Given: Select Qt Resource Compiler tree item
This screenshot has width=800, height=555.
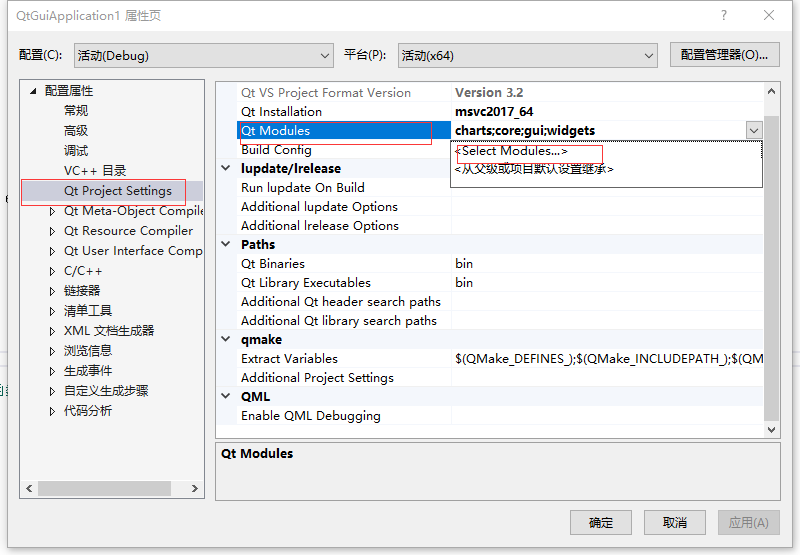Looking at the screenshot, I should 129,231.
